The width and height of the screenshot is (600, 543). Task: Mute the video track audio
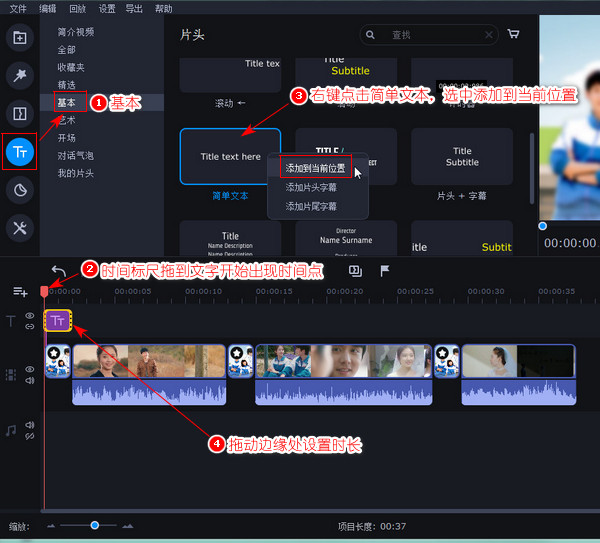[29, 380]
